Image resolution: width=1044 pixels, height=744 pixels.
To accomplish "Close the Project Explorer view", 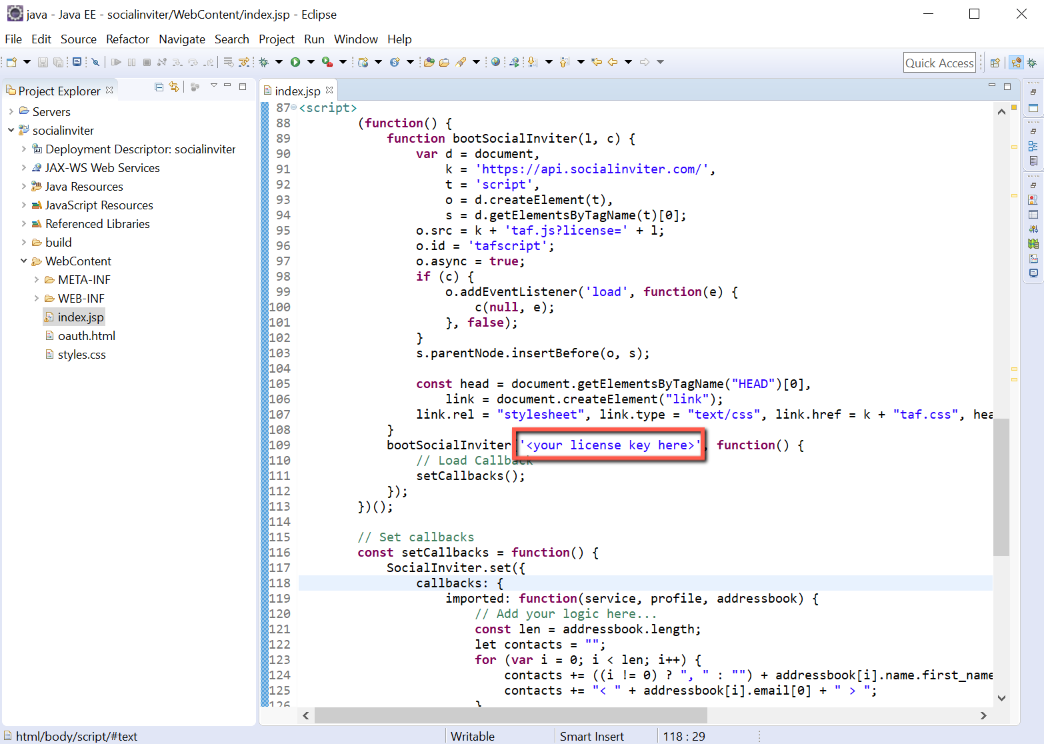I will 109,90.
